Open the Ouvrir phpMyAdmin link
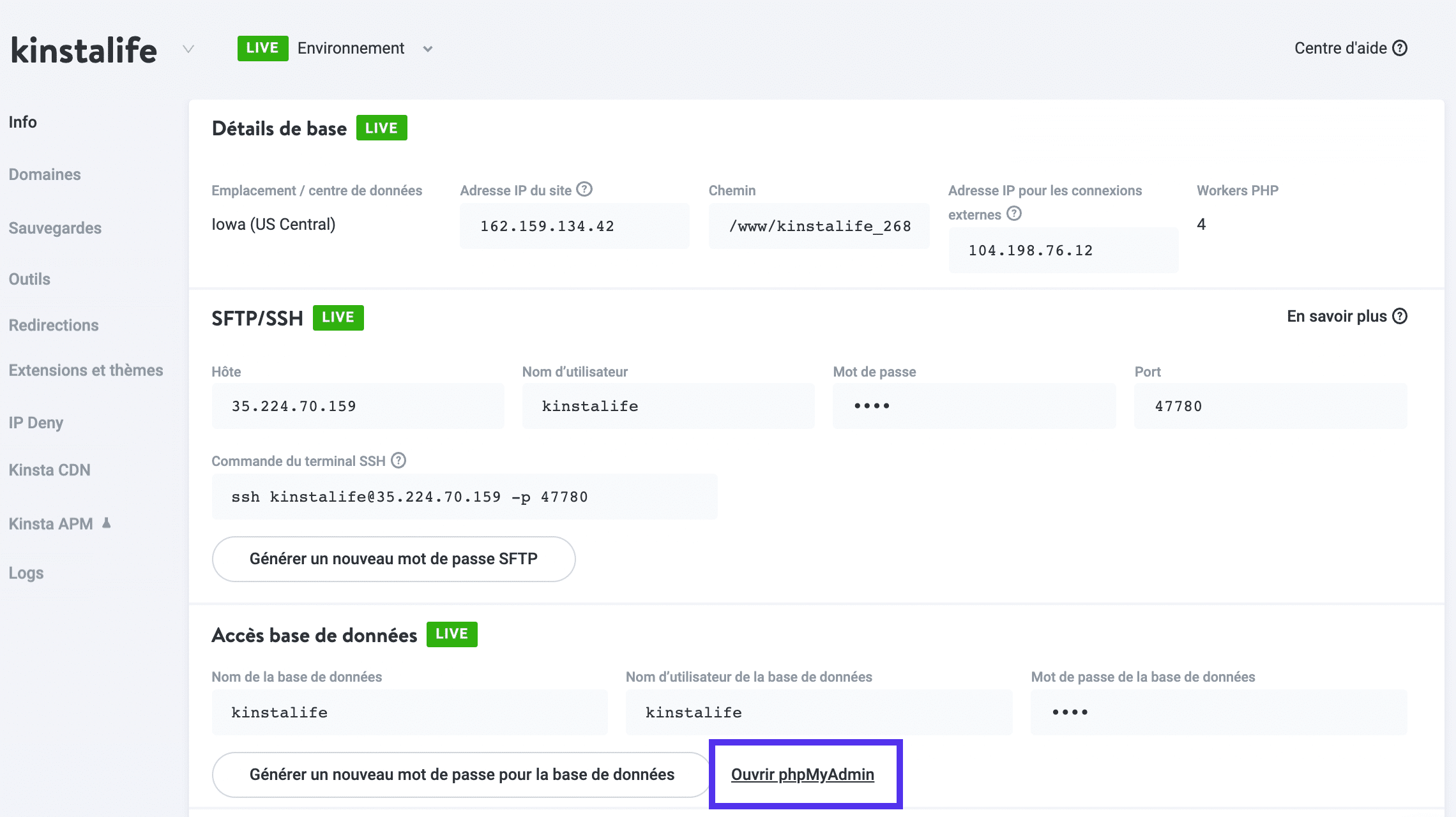1456x817 pixels. pos(803,775)
